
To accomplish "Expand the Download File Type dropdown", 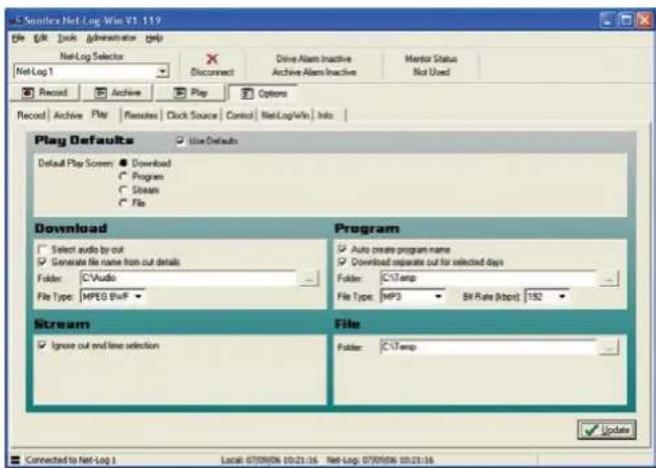I will click(x=139, y=297).
